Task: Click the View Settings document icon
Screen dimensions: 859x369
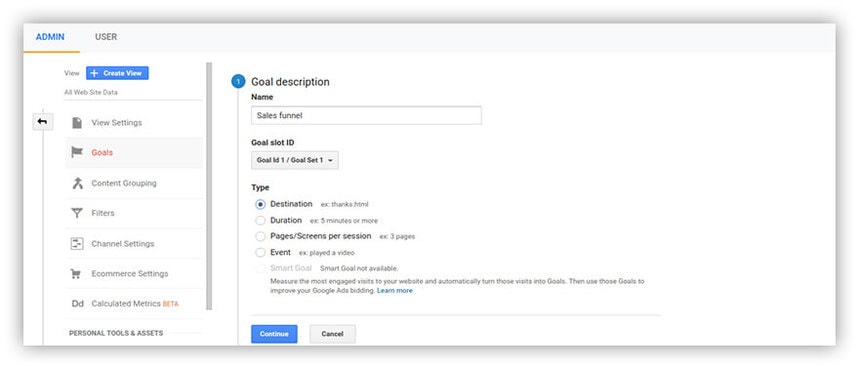Action: (77, 123)
